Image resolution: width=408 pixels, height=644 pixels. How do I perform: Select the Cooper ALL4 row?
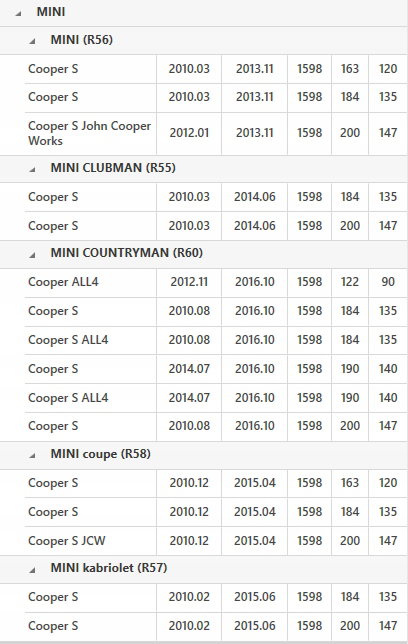[216, 282]
